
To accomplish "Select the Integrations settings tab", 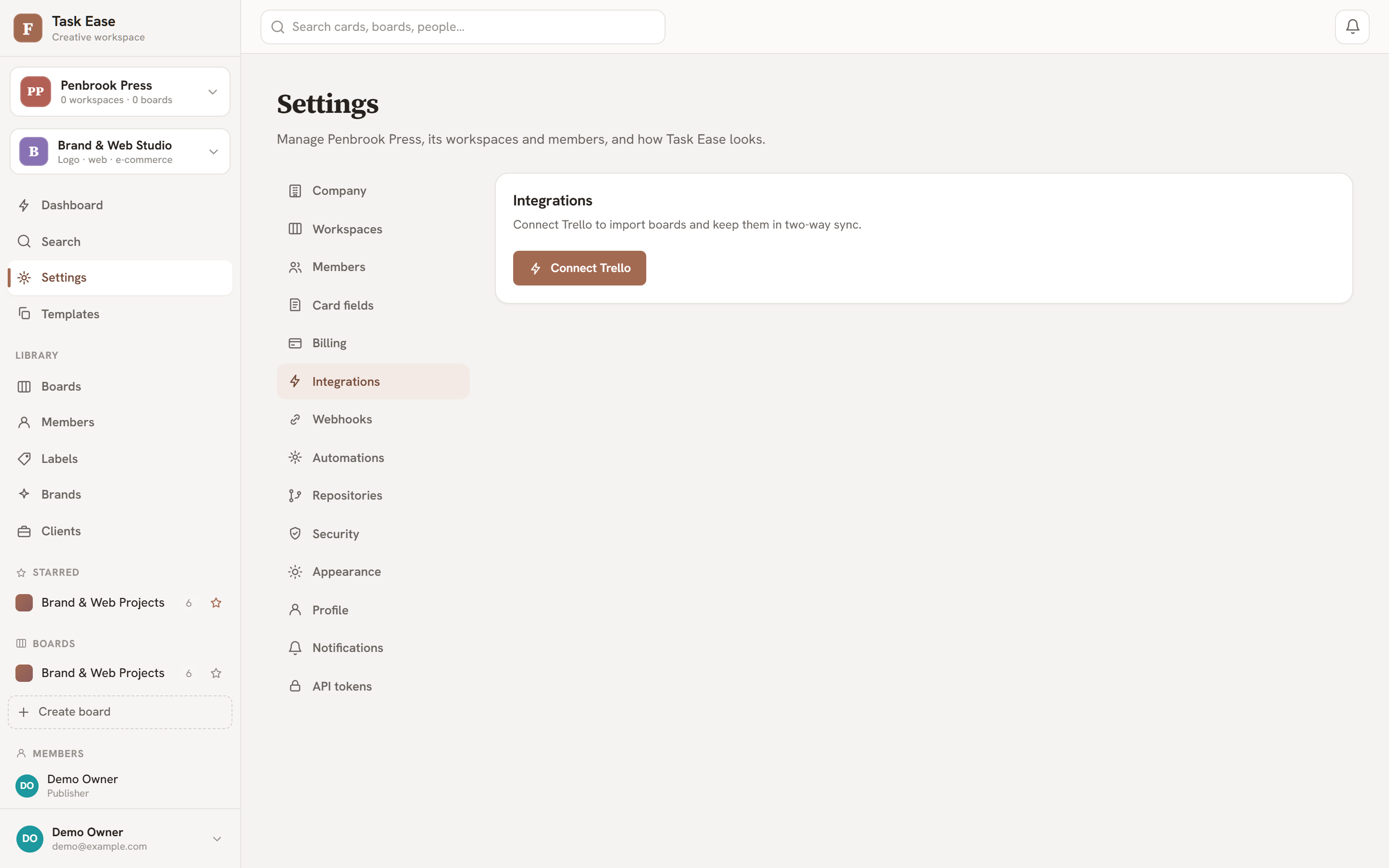I will pos(373,381).
